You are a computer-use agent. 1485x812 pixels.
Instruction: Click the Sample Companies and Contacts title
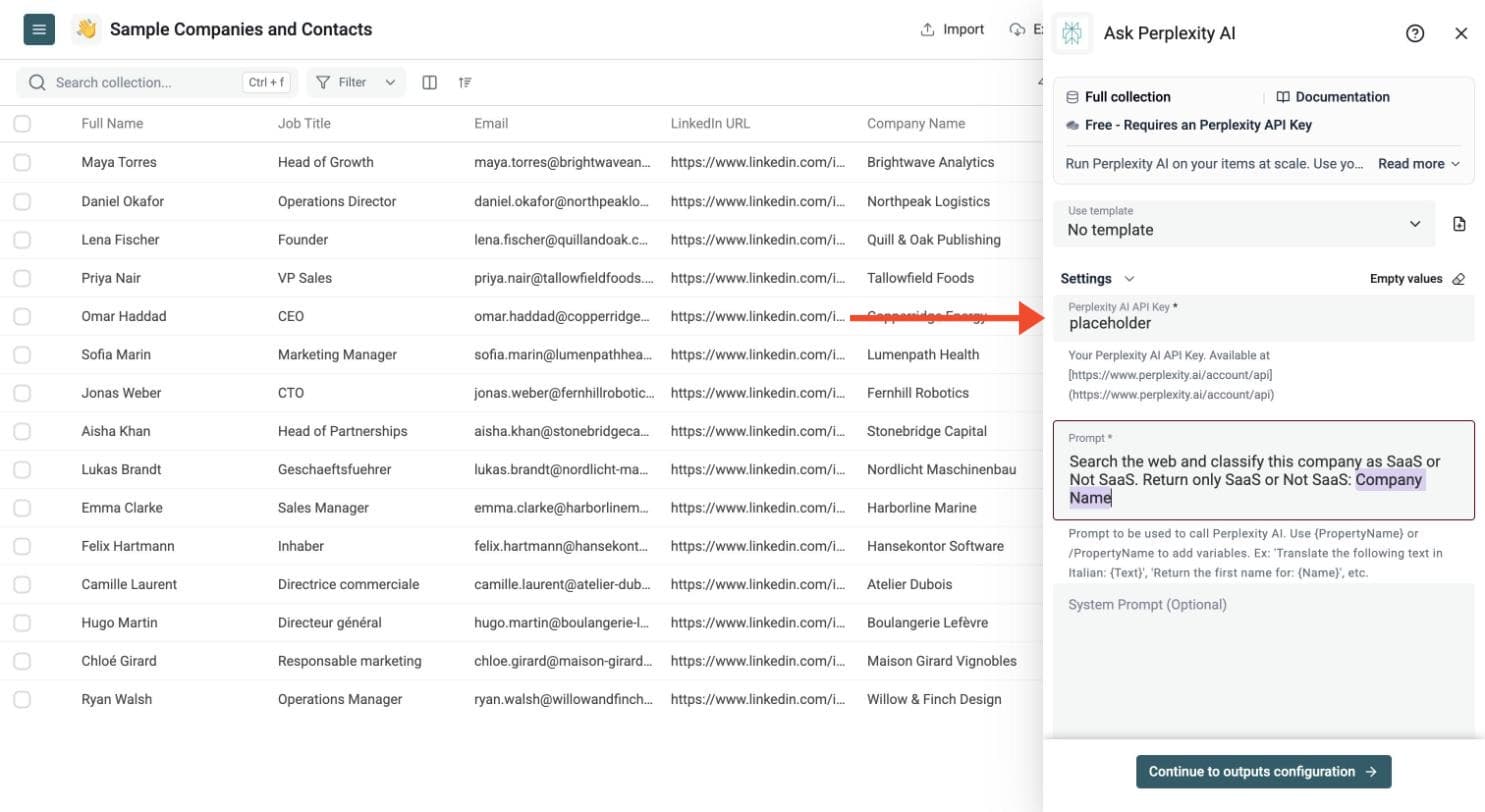point(241,29)
